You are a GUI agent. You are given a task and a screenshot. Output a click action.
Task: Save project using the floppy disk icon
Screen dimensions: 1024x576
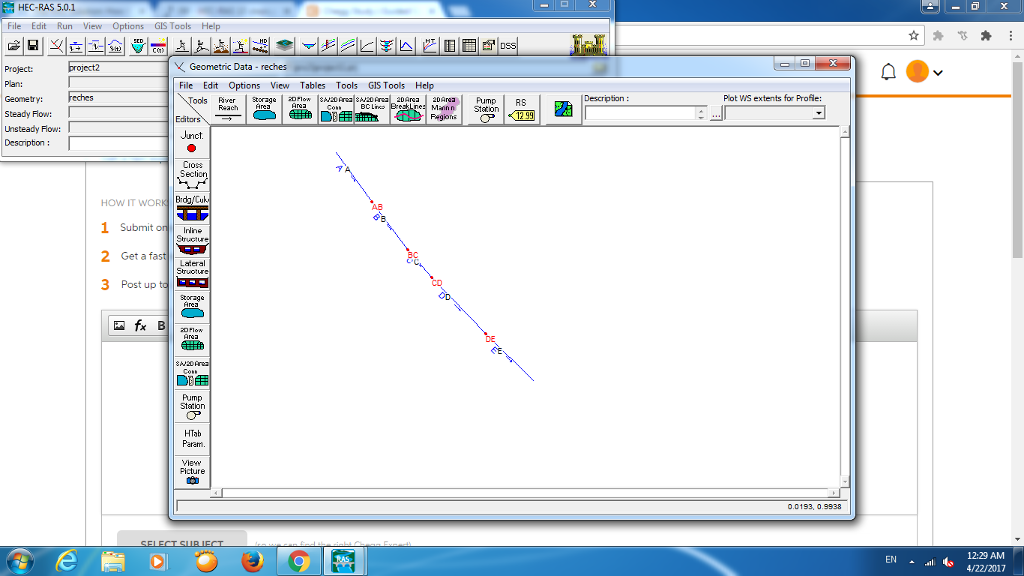[33, 46]
